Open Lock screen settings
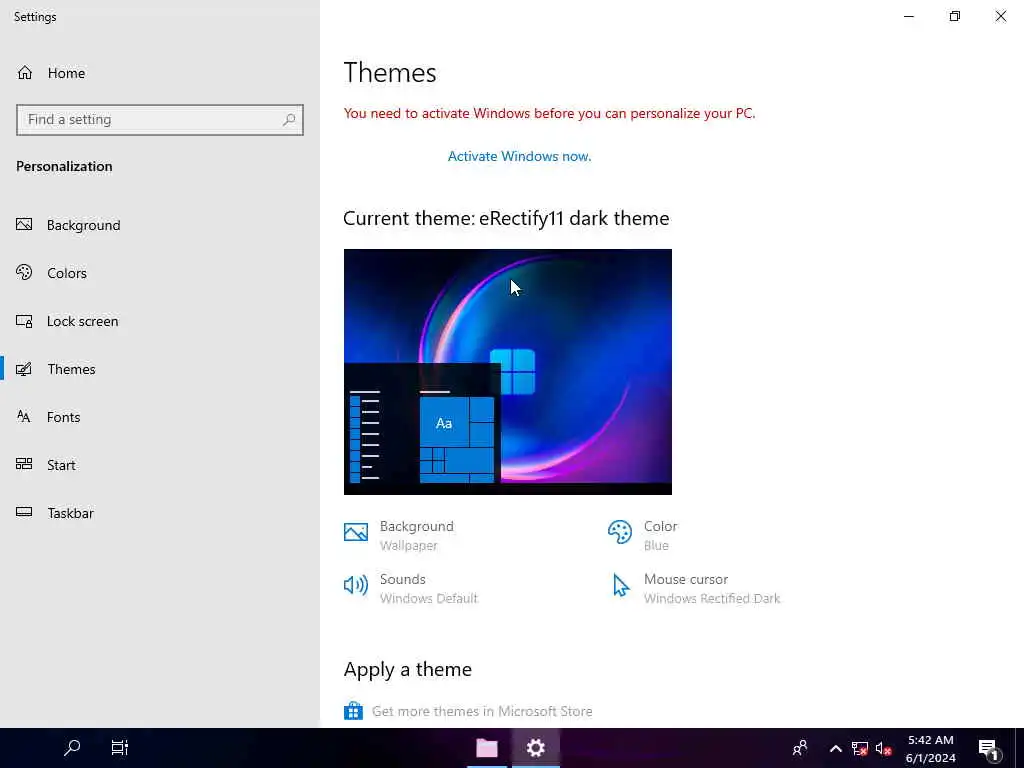This screenshot has height=768, width=1024. pos(160,321)
